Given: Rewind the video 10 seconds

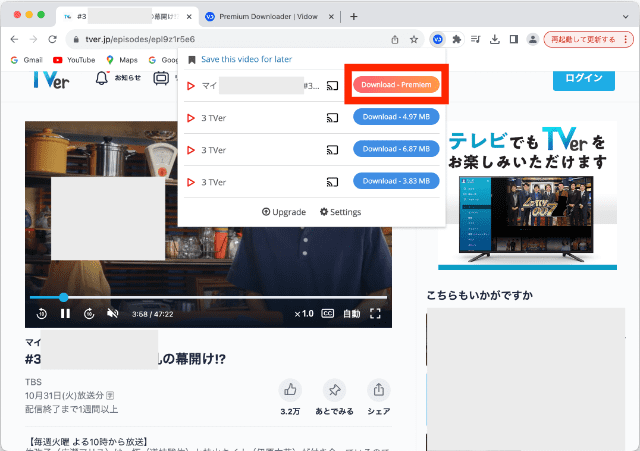Looking at the screenshot, I should pos(42,313).
